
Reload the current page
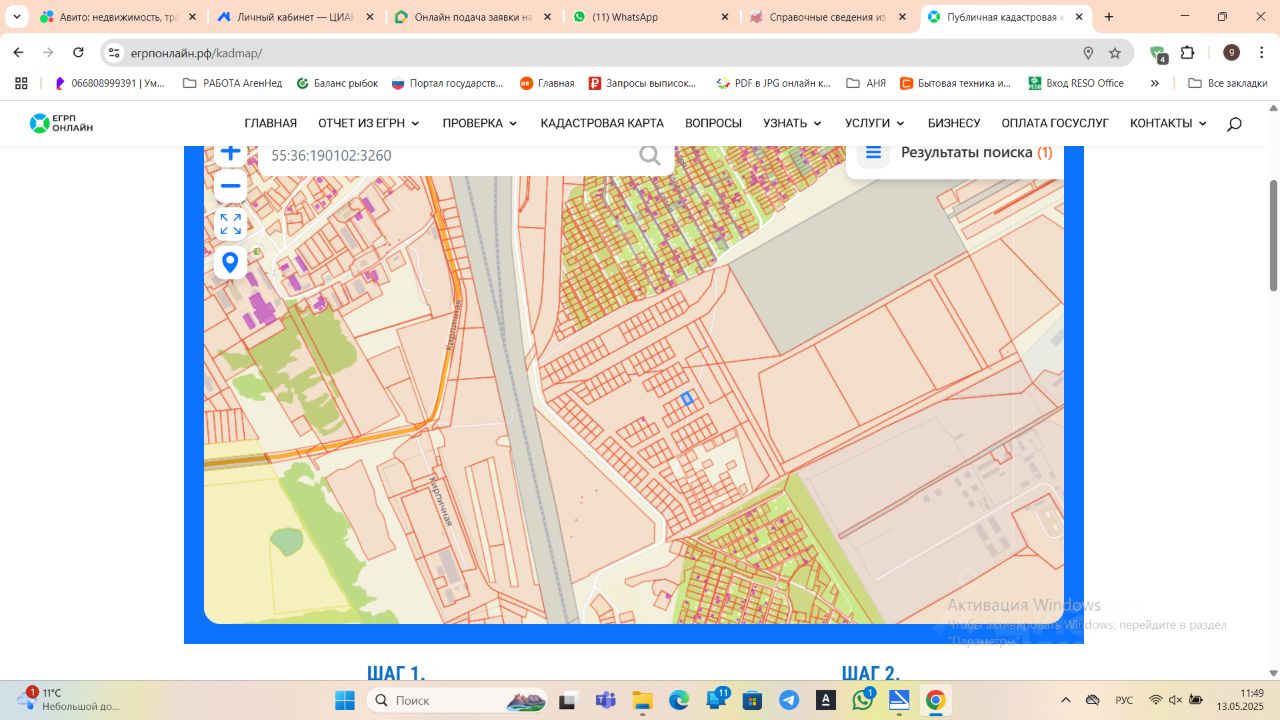[x=78, y=53]
